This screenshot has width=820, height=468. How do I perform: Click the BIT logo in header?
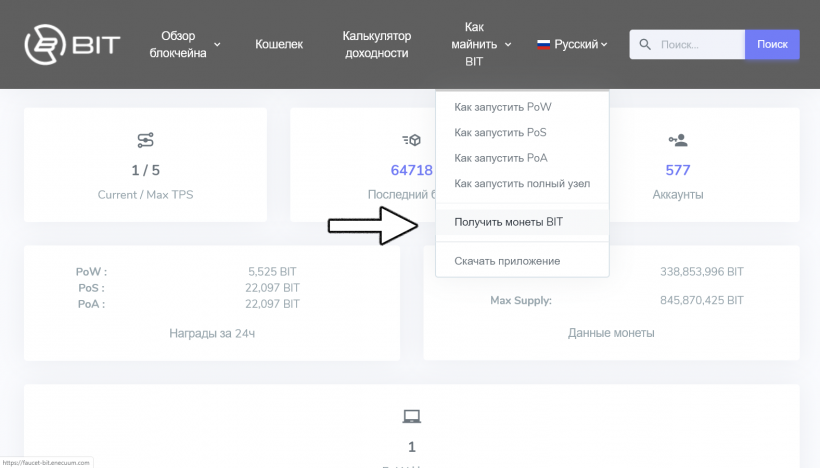[x=72, y=44]
